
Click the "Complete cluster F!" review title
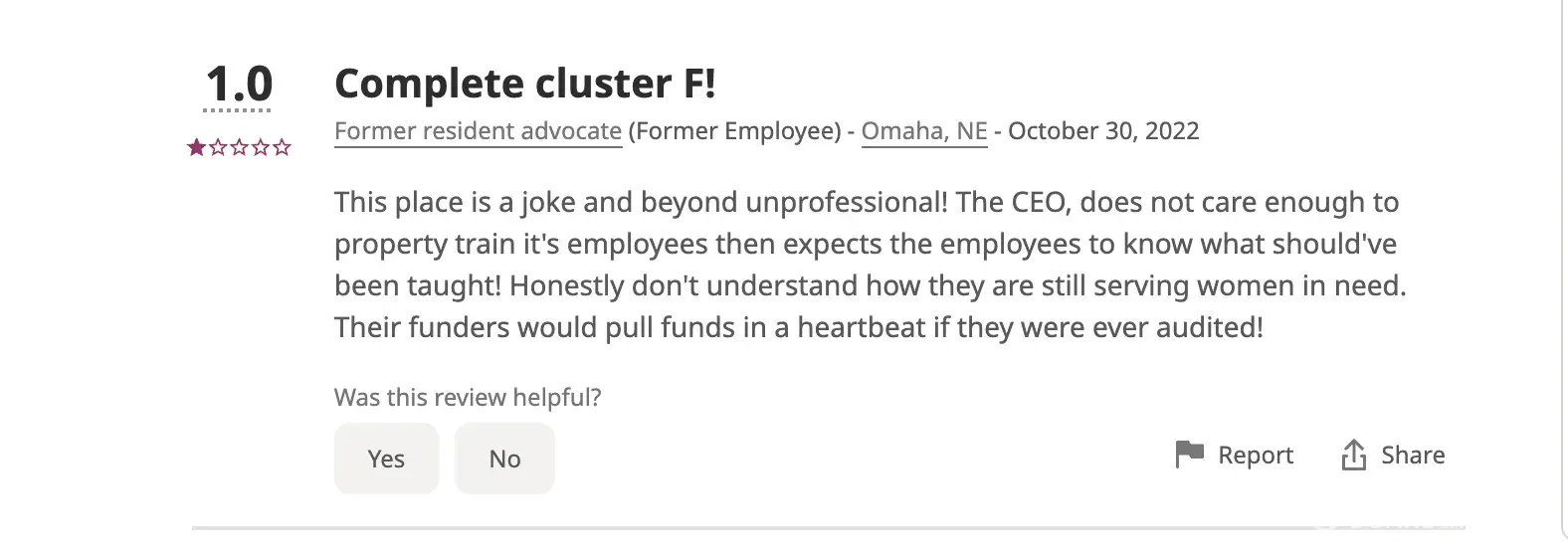click(x=524, y=84)
